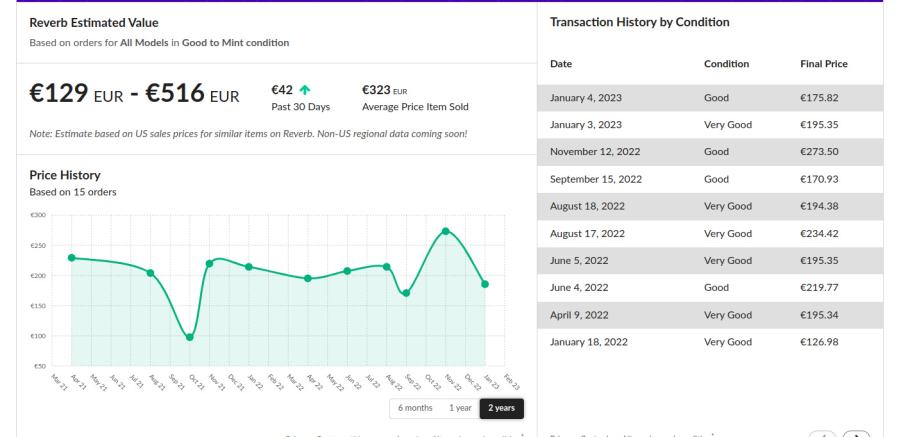Click the first (leftmost) chart data point
This screenshot has width=919, height=437.
point(71,258)
